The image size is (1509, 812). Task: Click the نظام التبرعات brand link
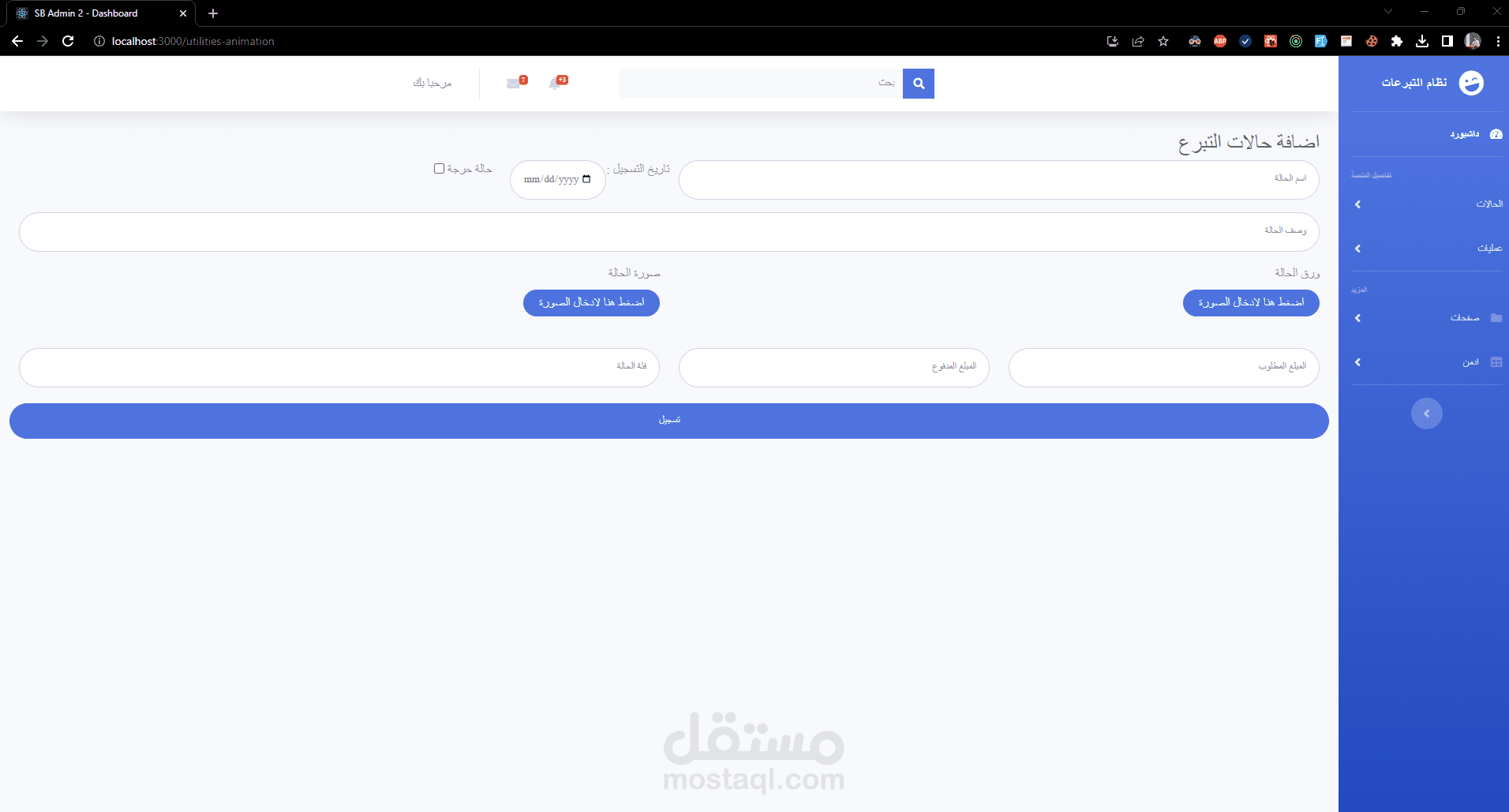click(1414, 83)
